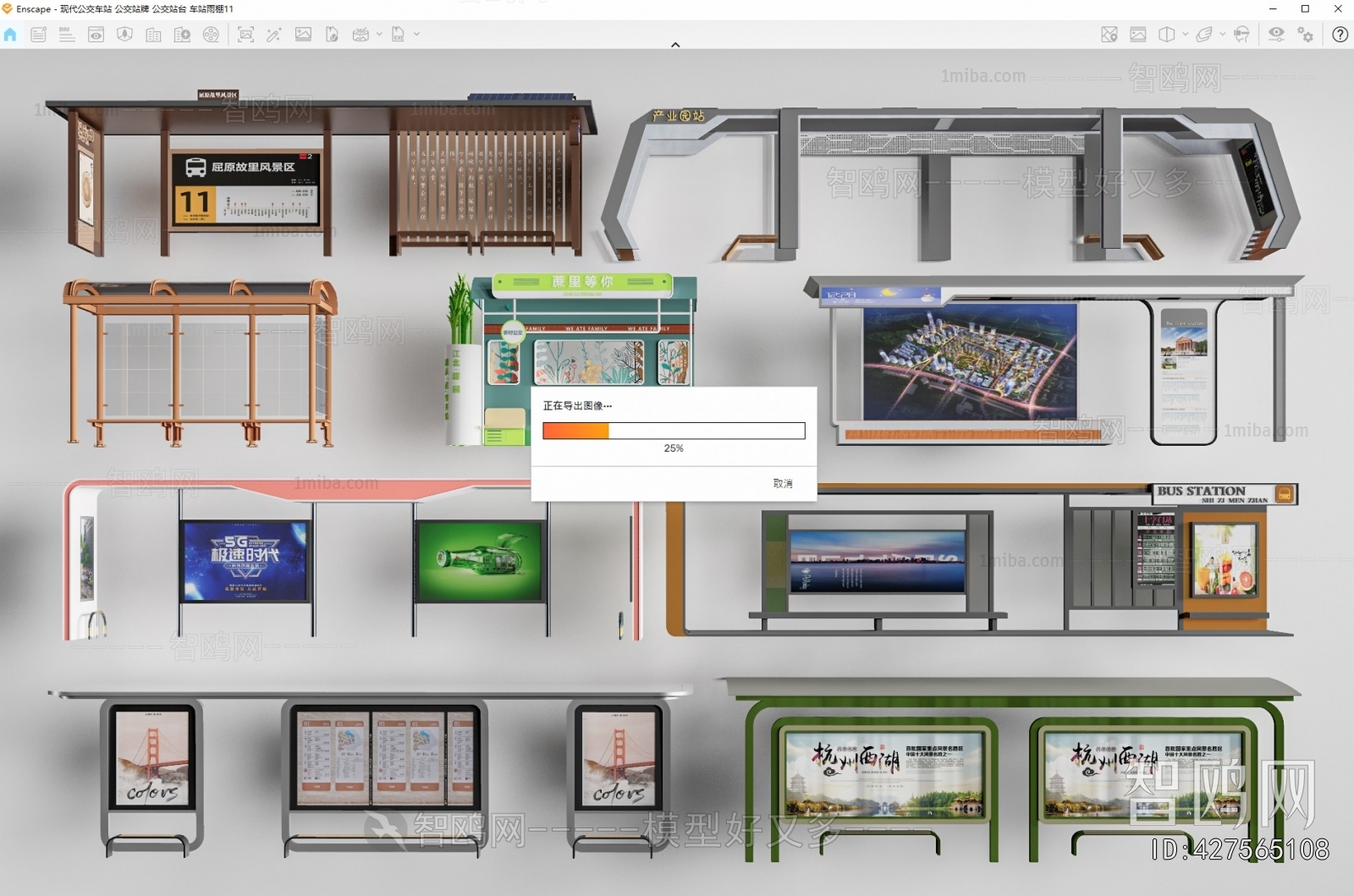
Task: Toggle the view management window-eye icon
Action: (x=96, y=35)
